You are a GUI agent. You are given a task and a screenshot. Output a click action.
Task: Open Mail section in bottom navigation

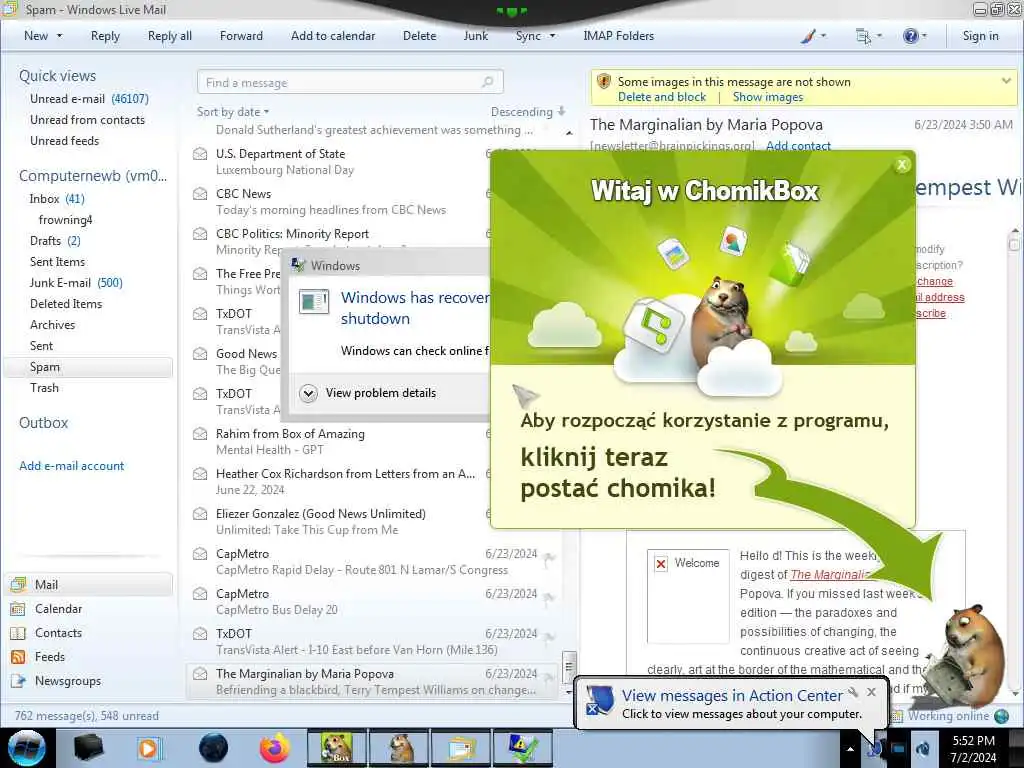point(89,584)
